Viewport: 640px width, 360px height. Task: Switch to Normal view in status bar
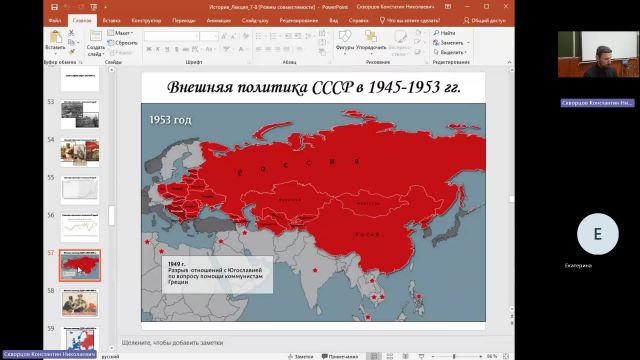coord(373,356)
